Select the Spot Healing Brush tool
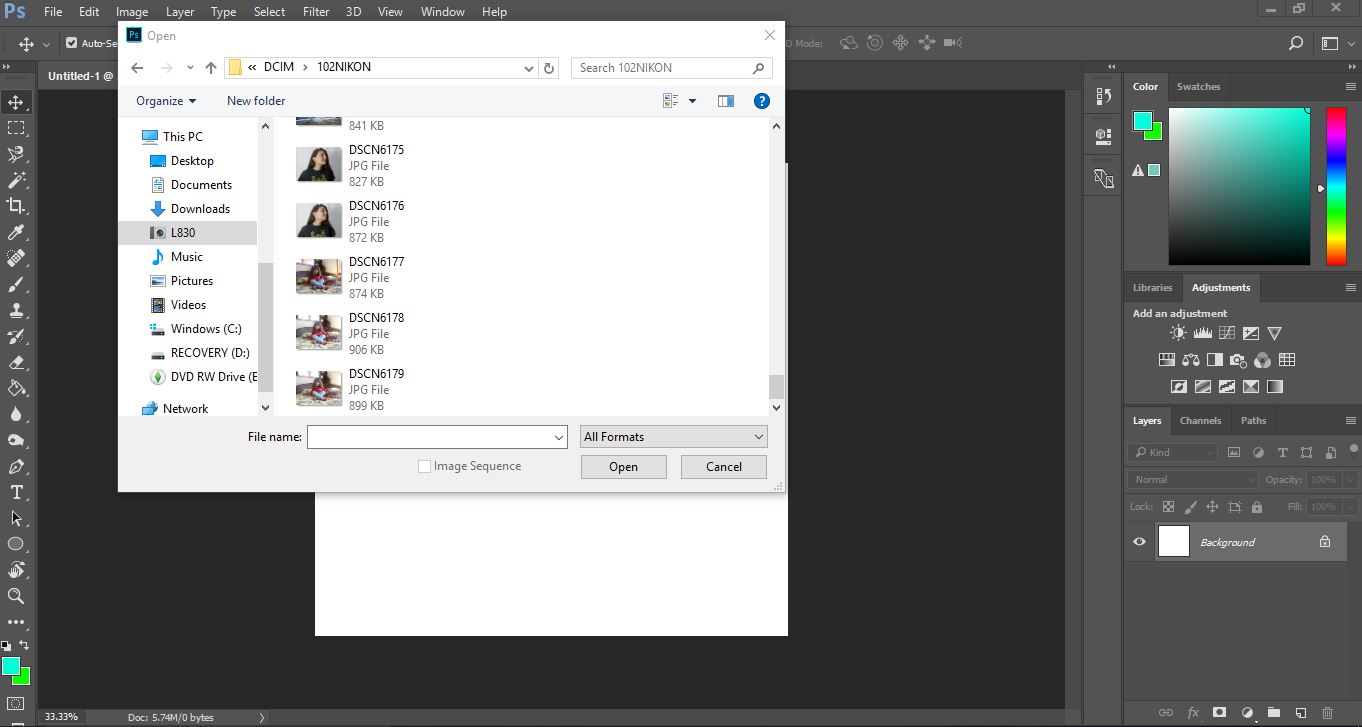1362x727 pixels. pos(16,258)
